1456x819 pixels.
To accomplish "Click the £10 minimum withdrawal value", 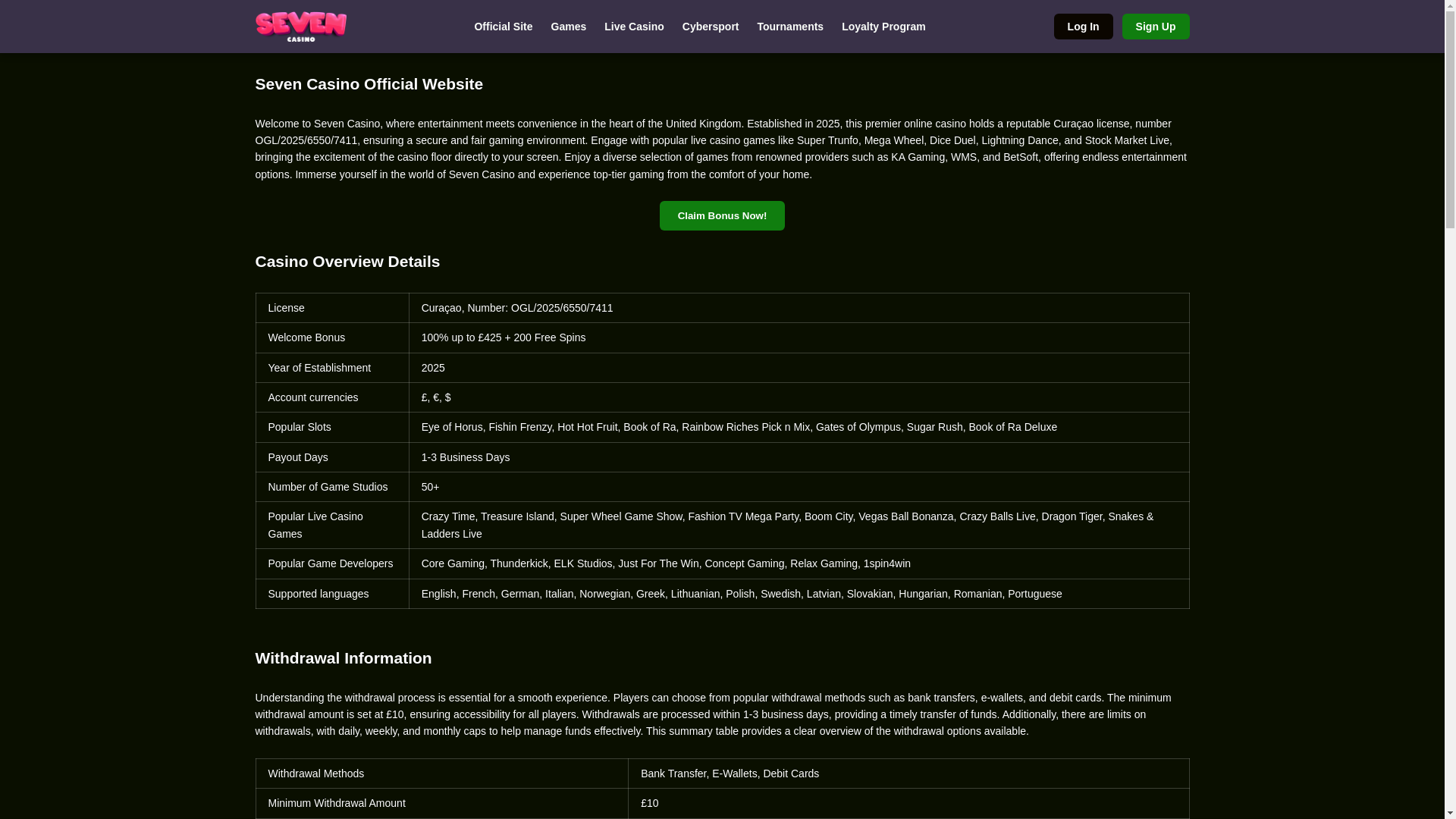I will point(908,803).
